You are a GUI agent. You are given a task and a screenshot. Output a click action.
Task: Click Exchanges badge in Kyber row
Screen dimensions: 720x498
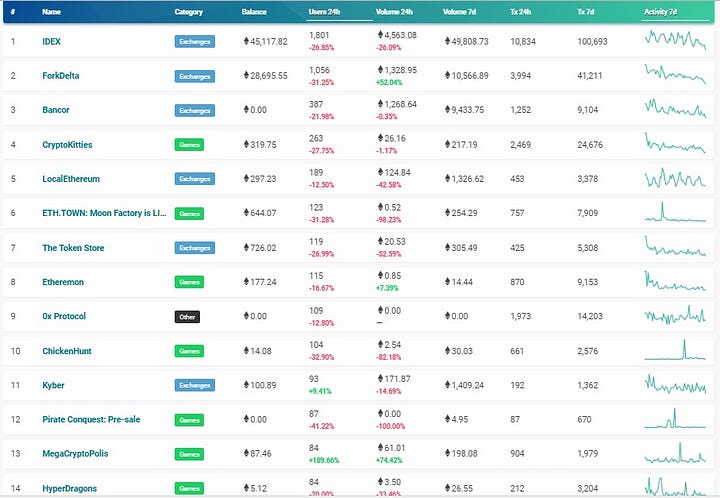click(195, 385)
